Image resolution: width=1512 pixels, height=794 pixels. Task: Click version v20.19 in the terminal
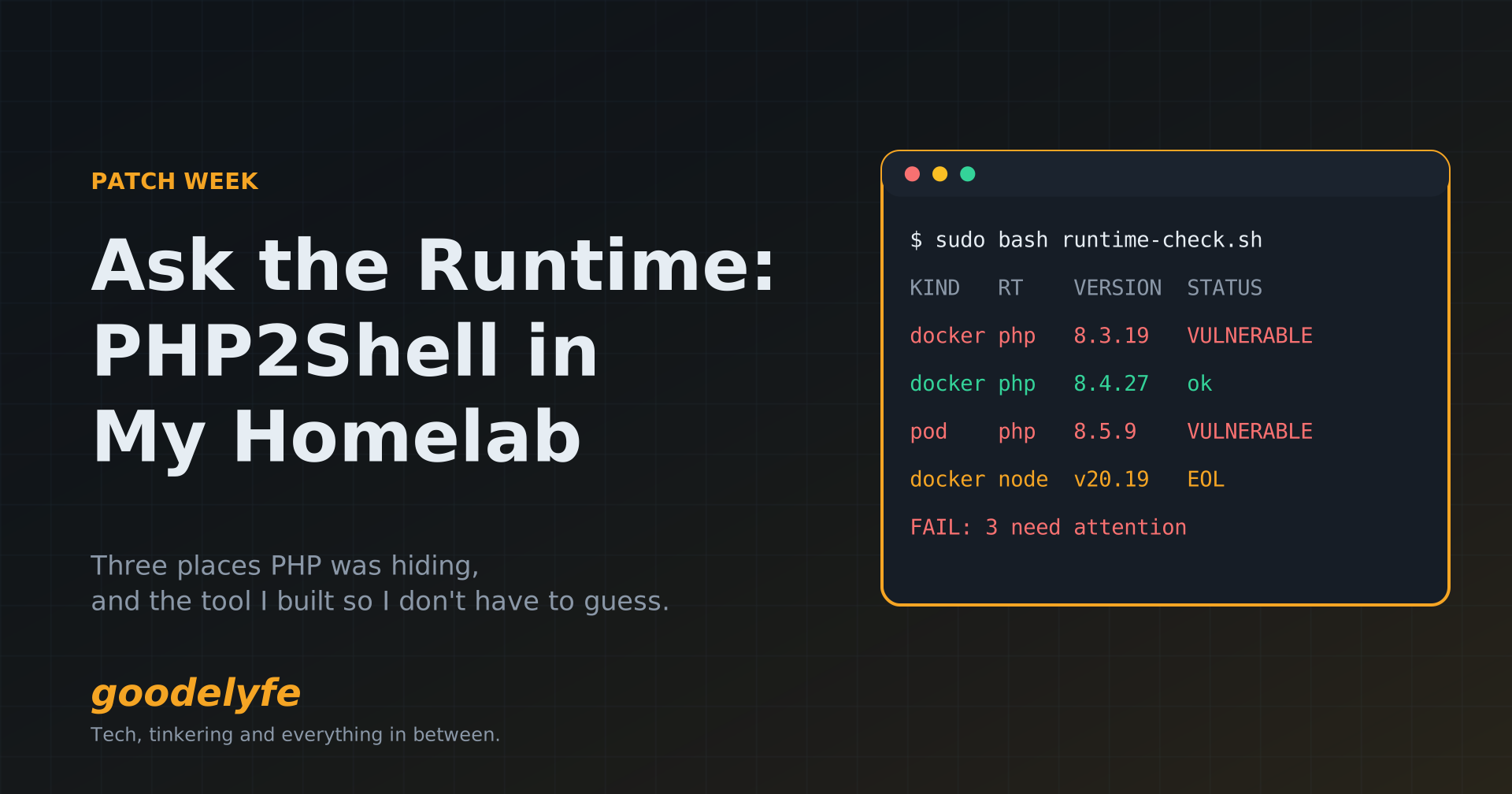tap(1111, 480)
